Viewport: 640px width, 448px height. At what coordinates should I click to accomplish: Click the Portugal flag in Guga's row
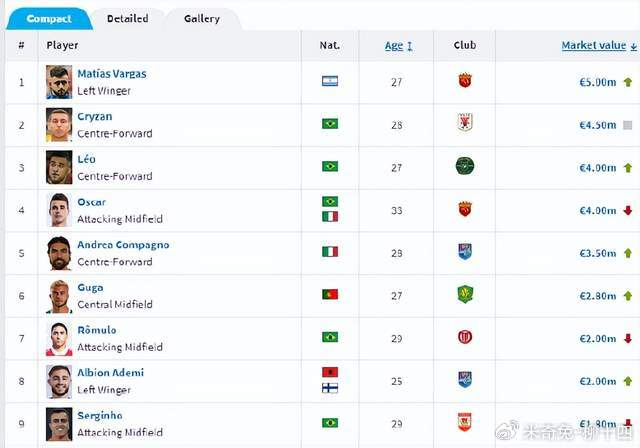(x=329, y=294)
